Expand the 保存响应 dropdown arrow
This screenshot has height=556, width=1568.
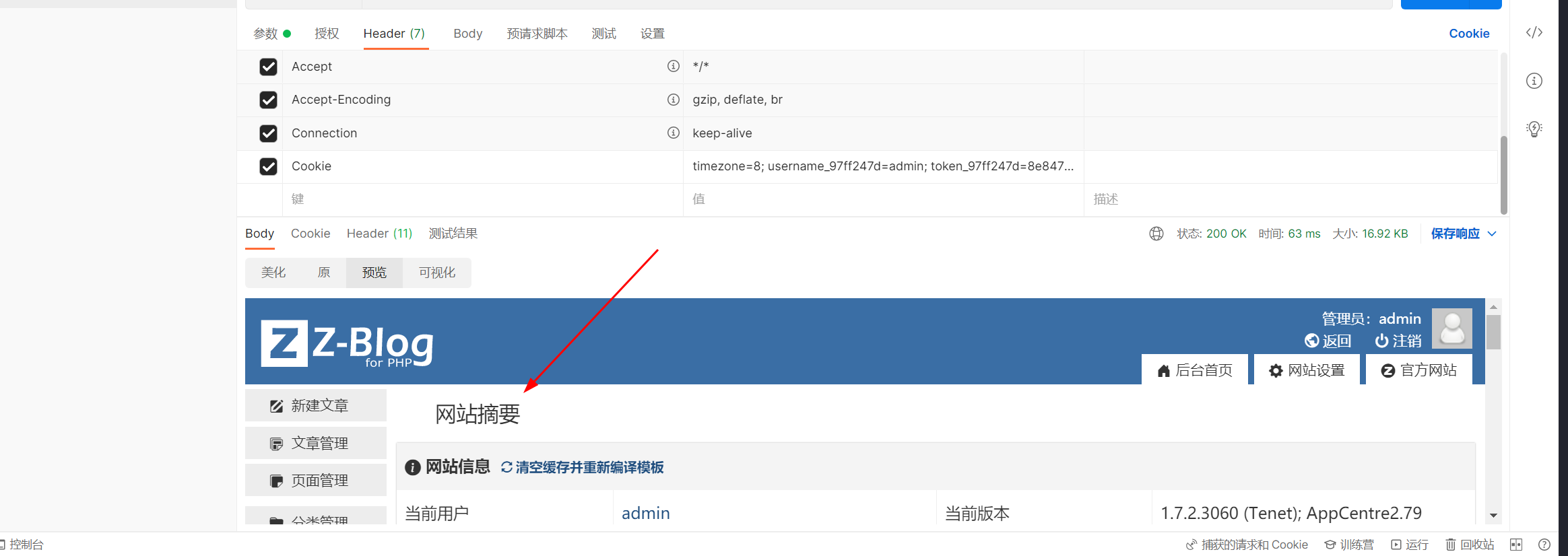[1492, 234]
